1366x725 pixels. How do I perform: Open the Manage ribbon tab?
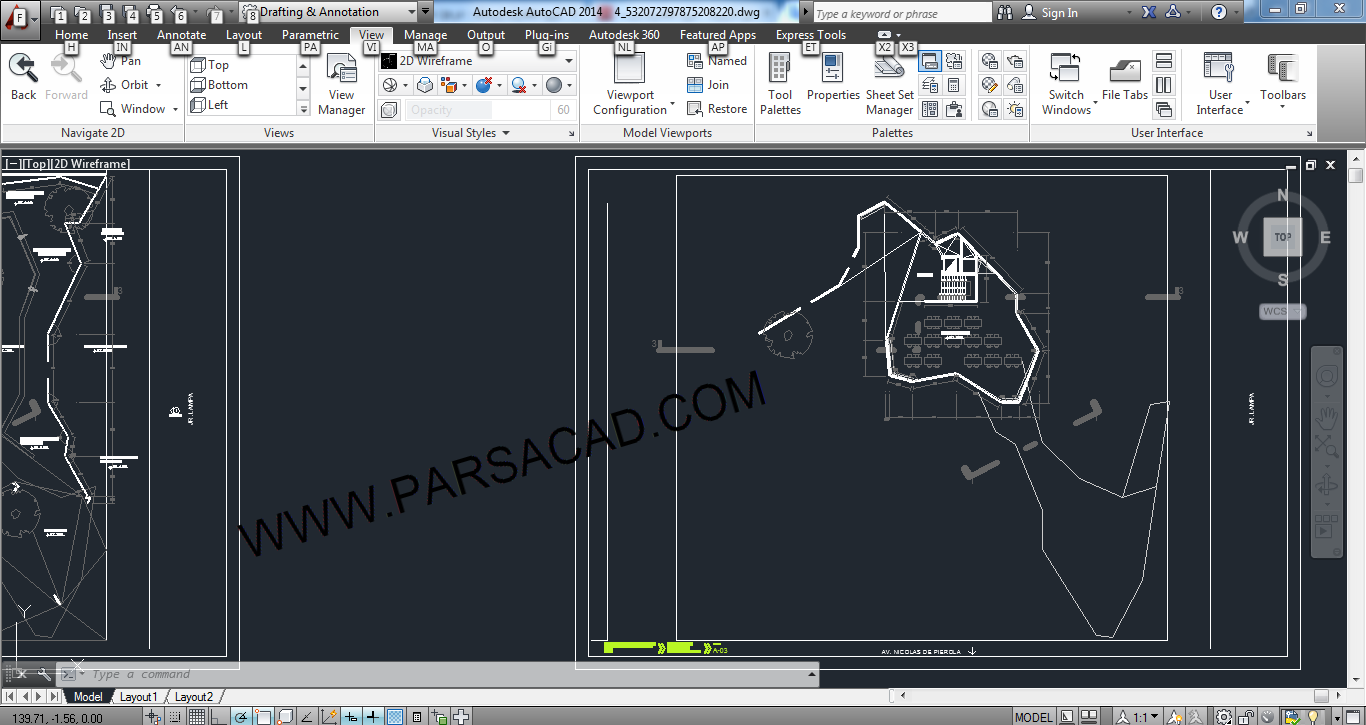coord(426,34)
